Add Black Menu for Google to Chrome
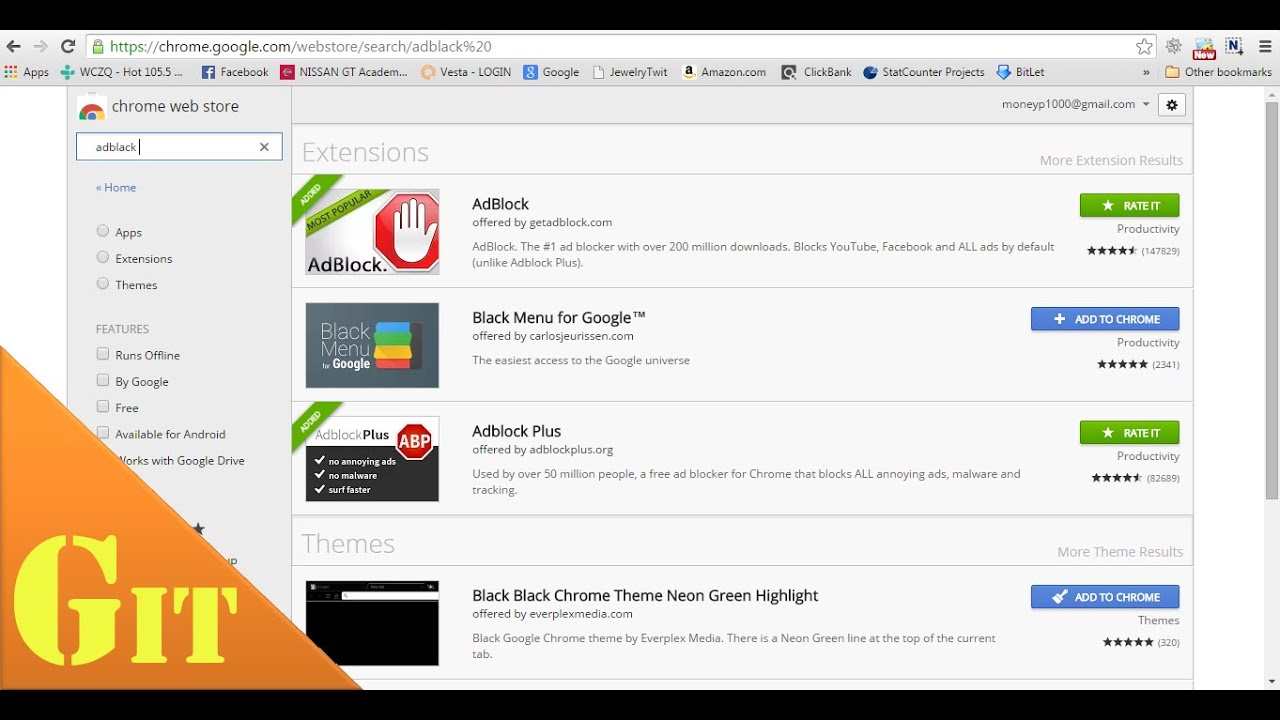Screen dimensions: 1280x720 click(x=1105, y=319)
